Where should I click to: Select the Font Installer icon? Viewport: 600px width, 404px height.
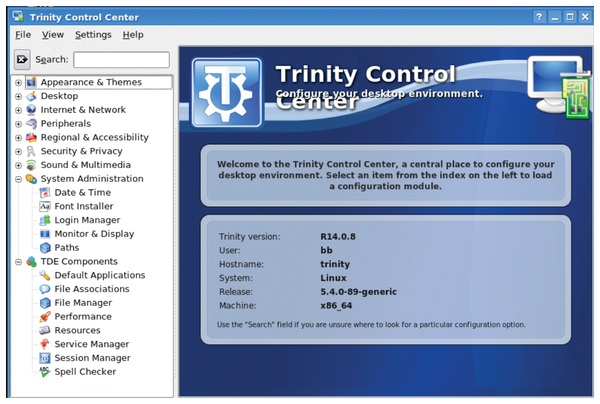[45, 206]
